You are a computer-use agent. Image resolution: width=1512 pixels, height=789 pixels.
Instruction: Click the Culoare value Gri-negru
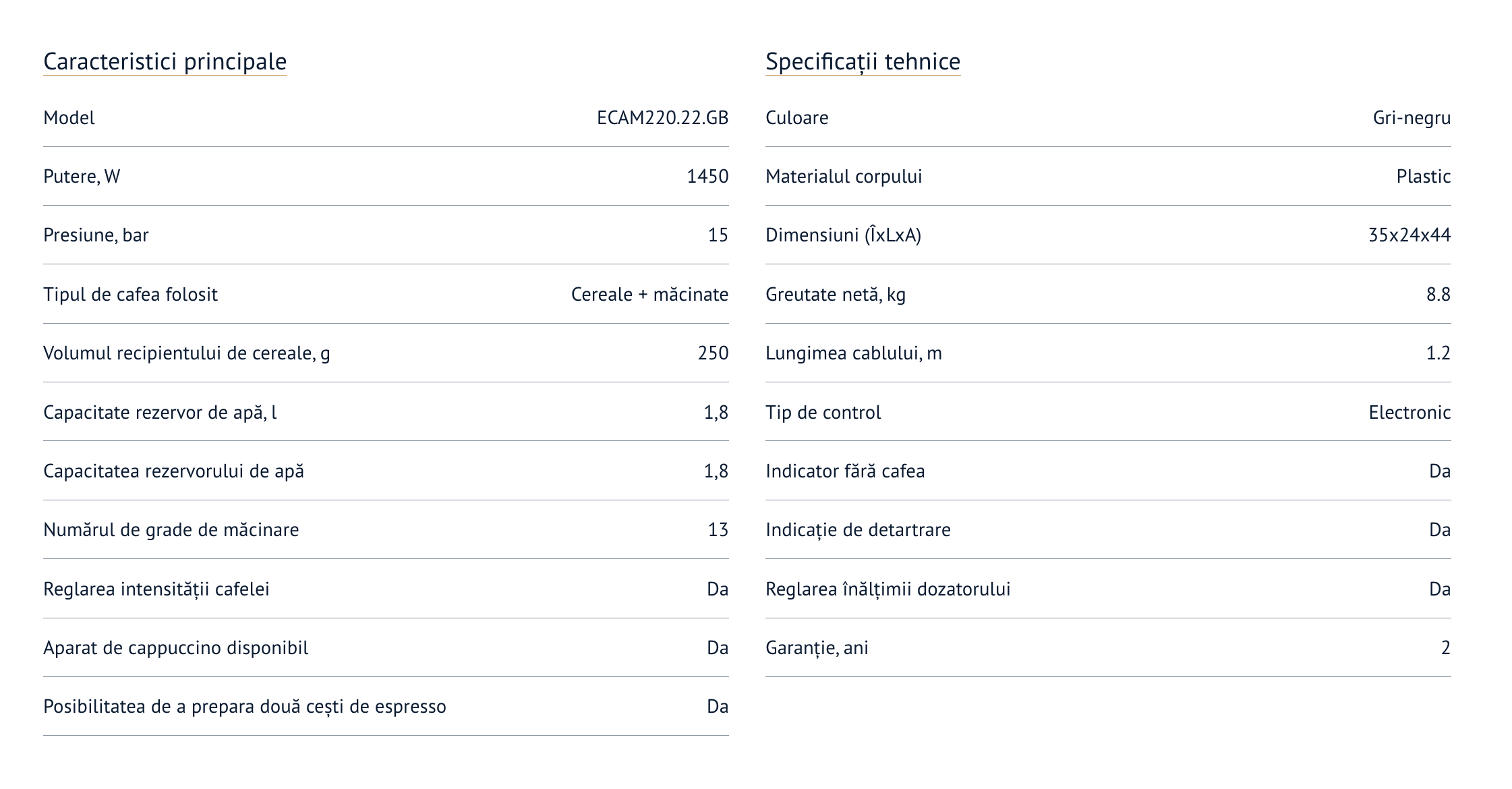[x=1412, y=118]
